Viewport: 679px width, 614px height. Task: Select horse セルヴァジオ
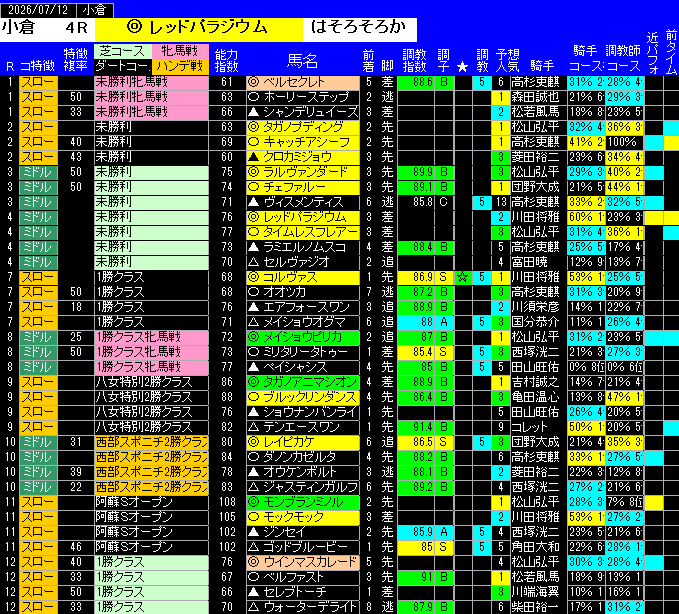coord(303,262)
